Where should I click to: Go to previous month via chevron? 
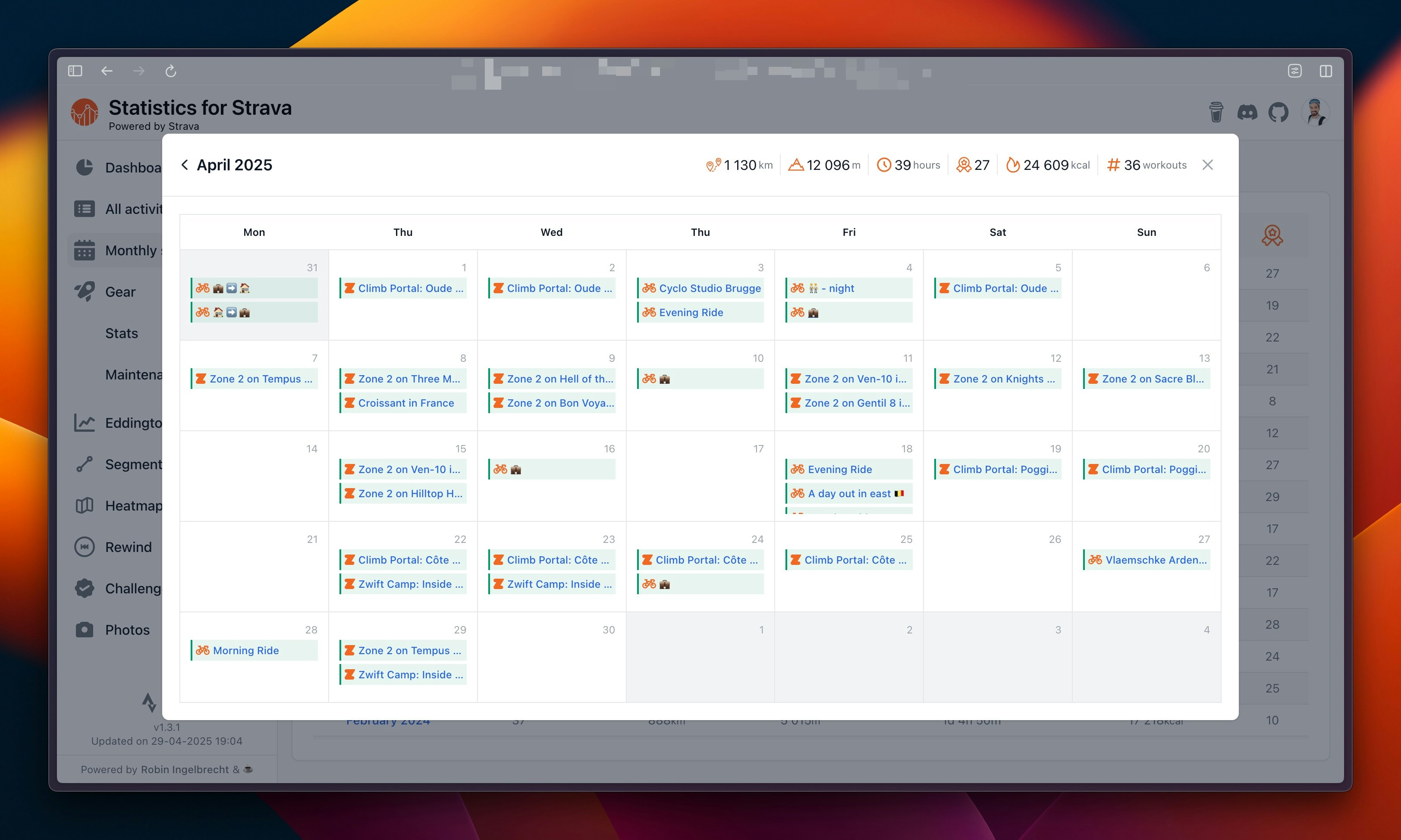185,165
